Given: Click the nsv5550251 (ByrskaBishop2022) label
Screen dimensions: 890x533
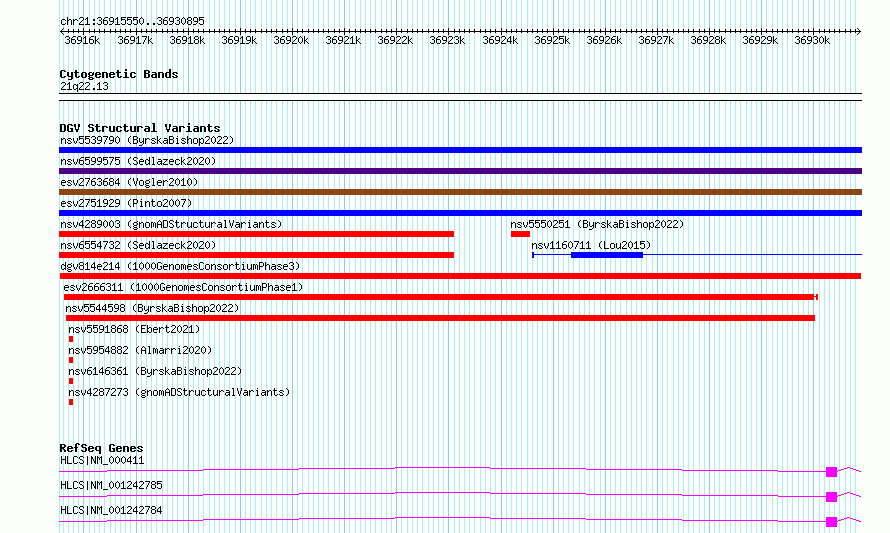Looking at the screenshot, I should pyautogui.click(x=597, y=224).
